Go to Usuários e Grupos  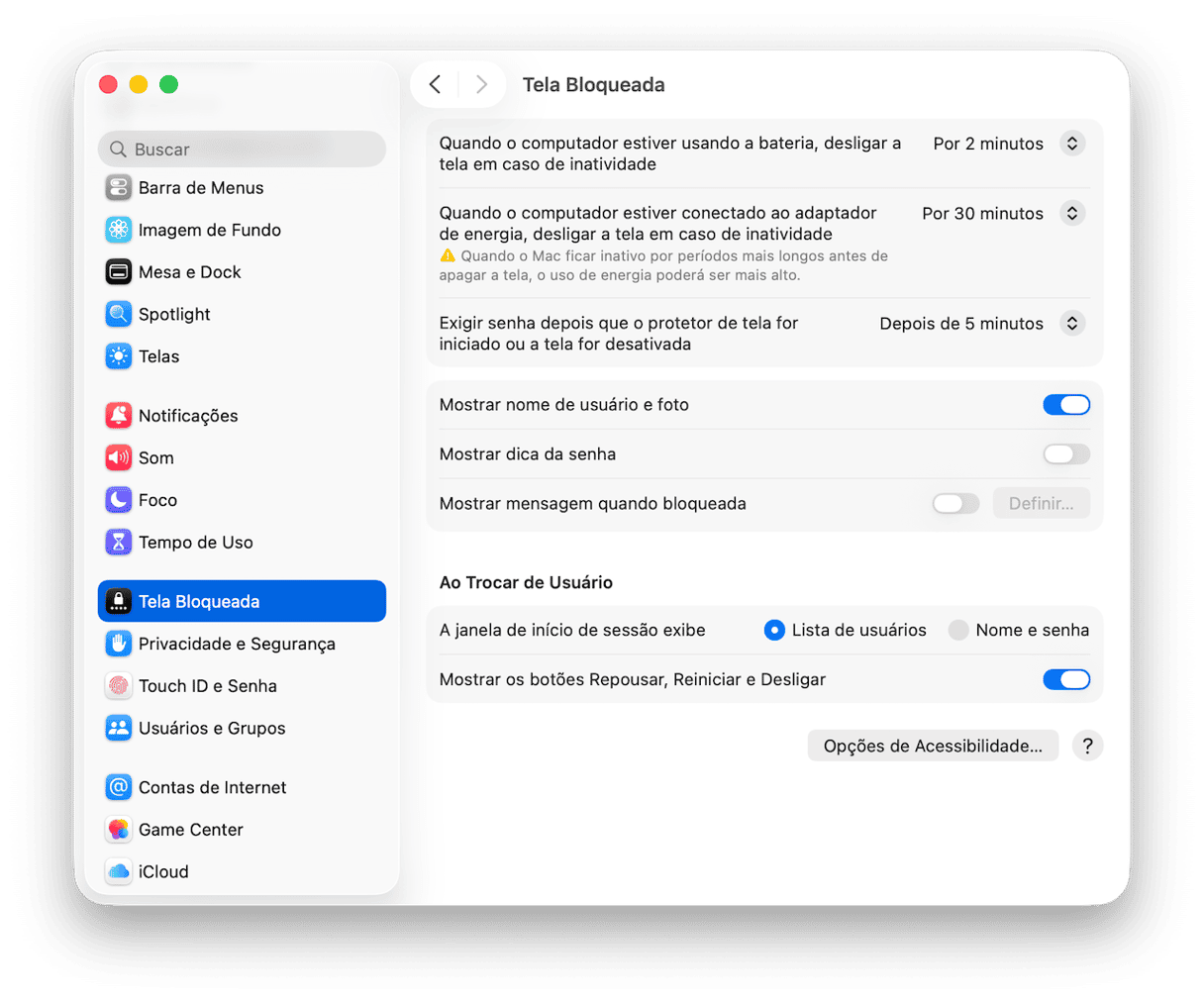pos(242,728)
